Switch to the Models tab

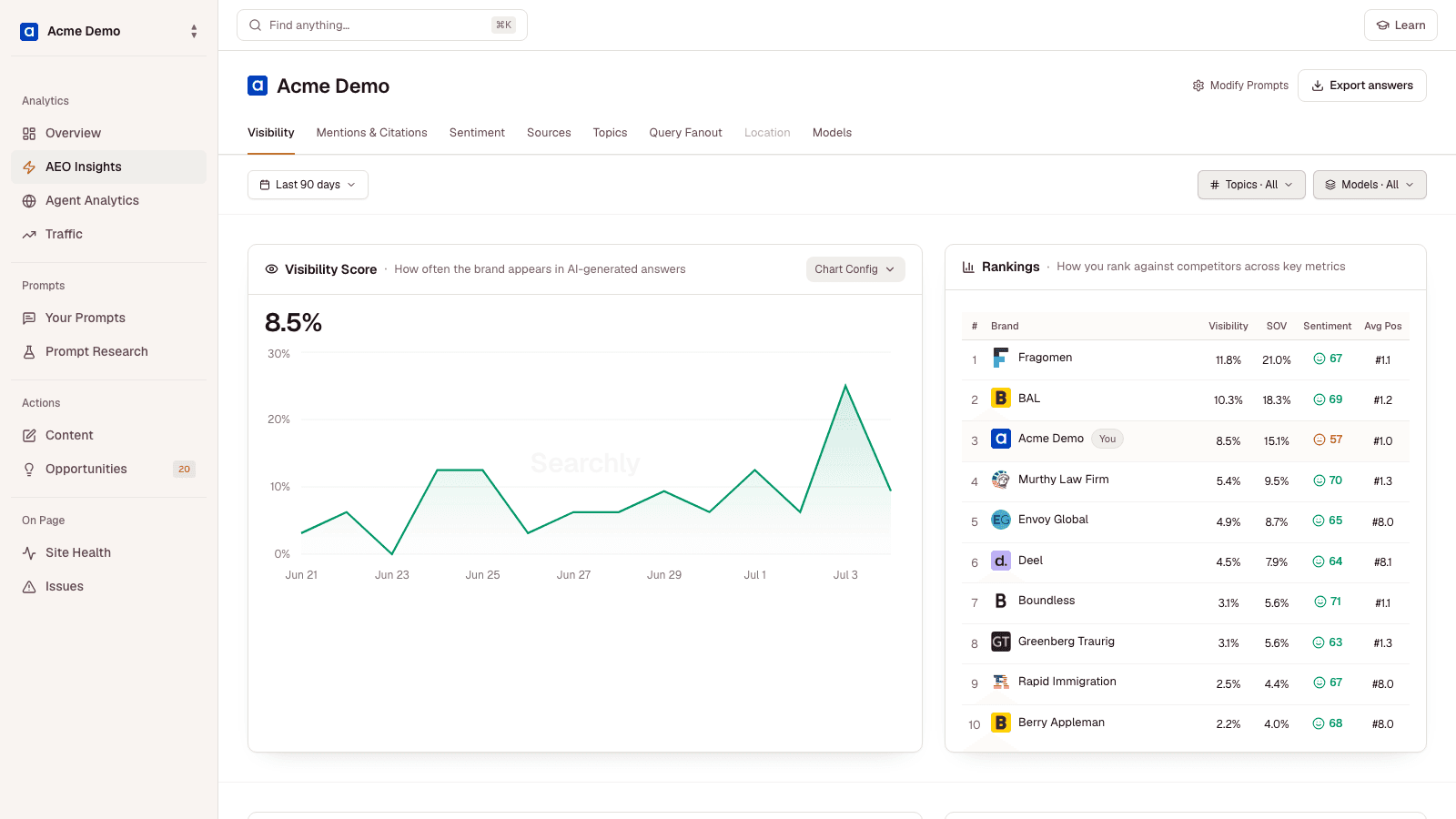pos(832,133)
